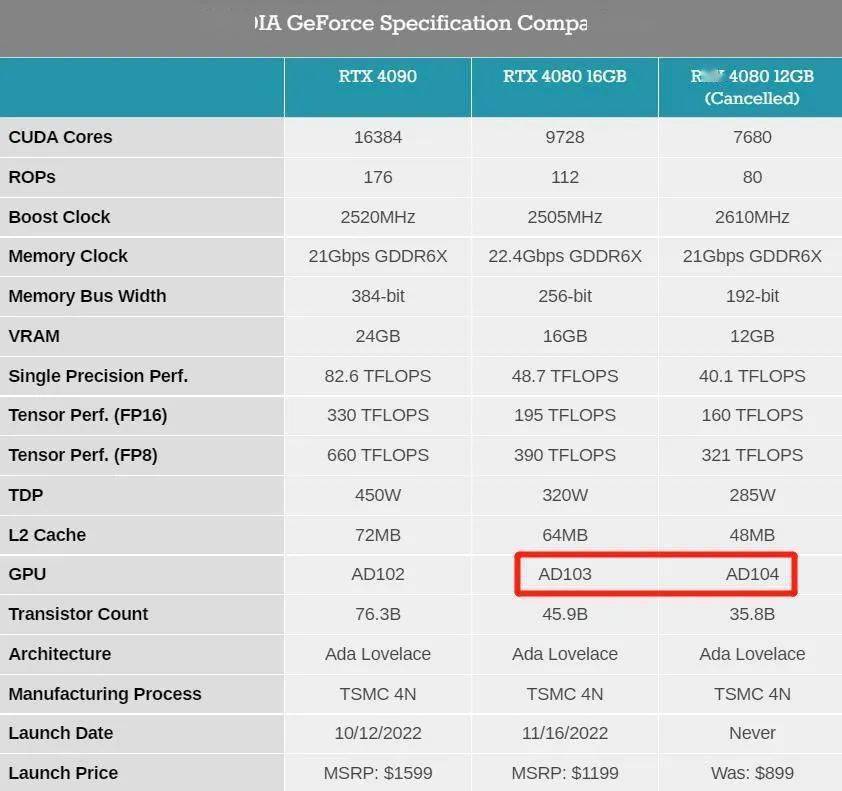Click the 64MB L2 cache value
This screenshot has width=842, height=791.
tap(564, 535)
